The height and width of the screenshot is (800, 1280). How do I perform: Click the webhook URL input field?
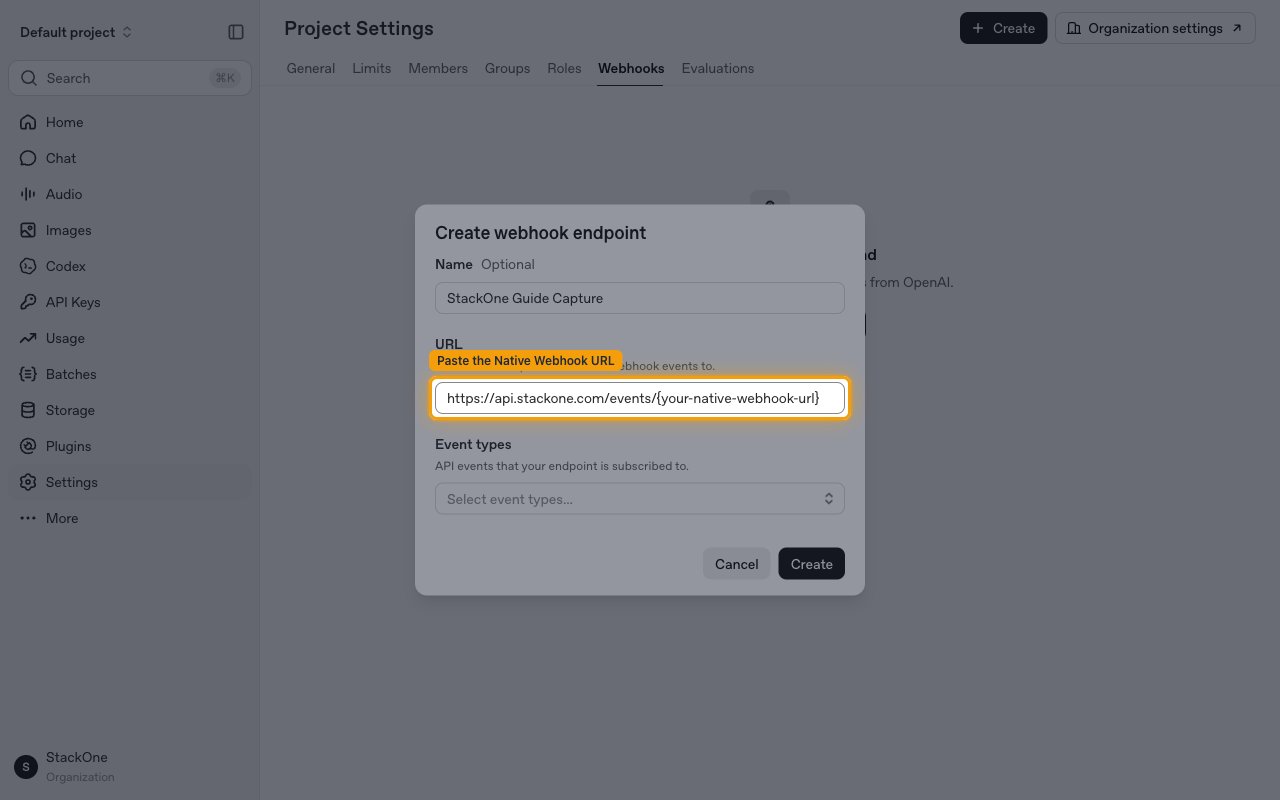pyautogui.click(x=640, y=398)
